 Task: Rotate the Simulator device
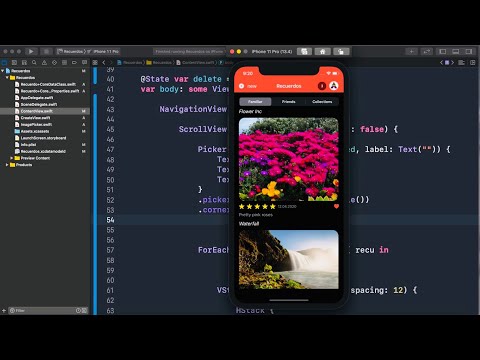click(x=341, y=51)
